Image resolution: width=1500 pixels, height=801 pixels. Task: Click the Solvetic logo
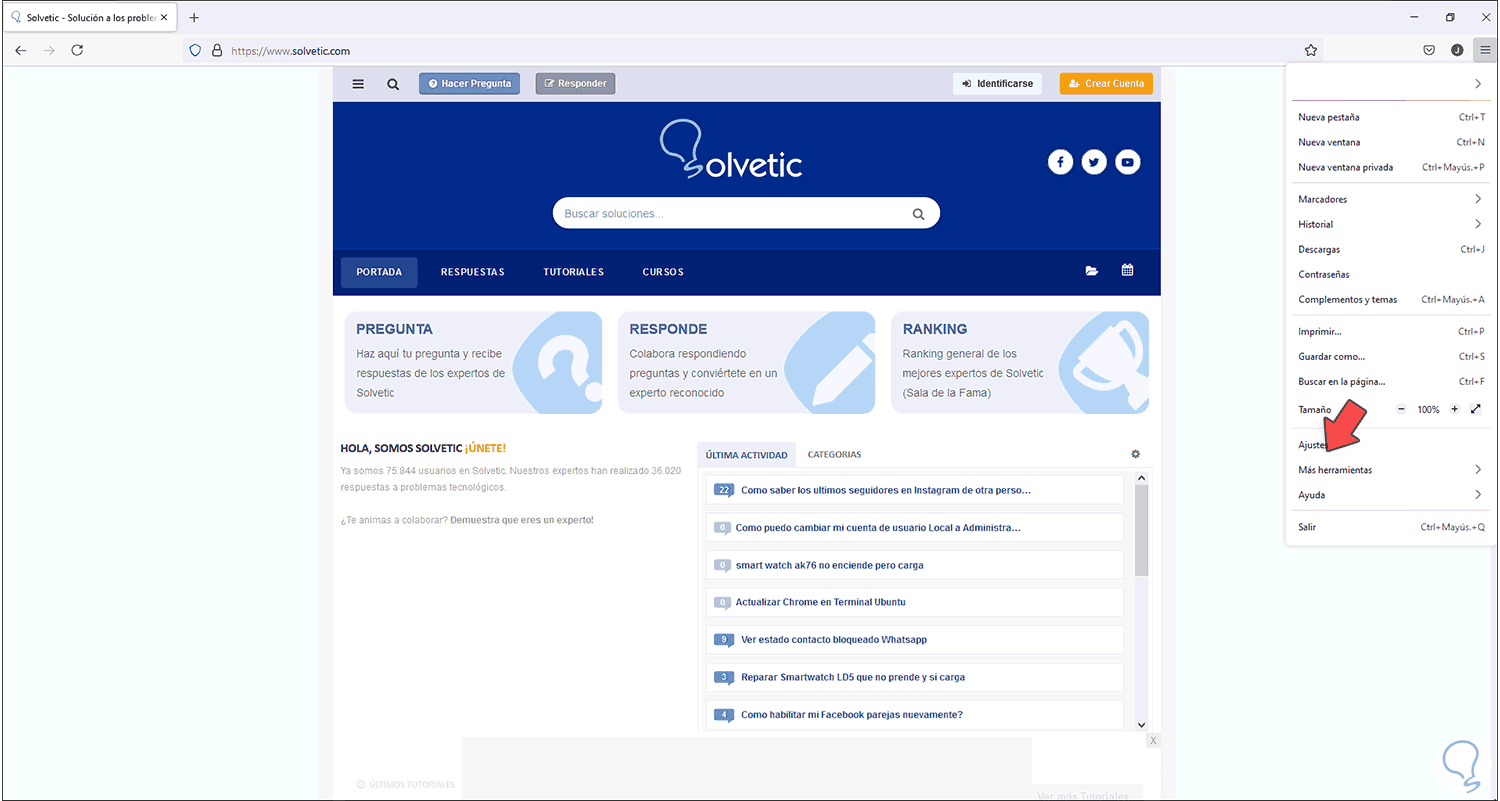click(731, 150)
